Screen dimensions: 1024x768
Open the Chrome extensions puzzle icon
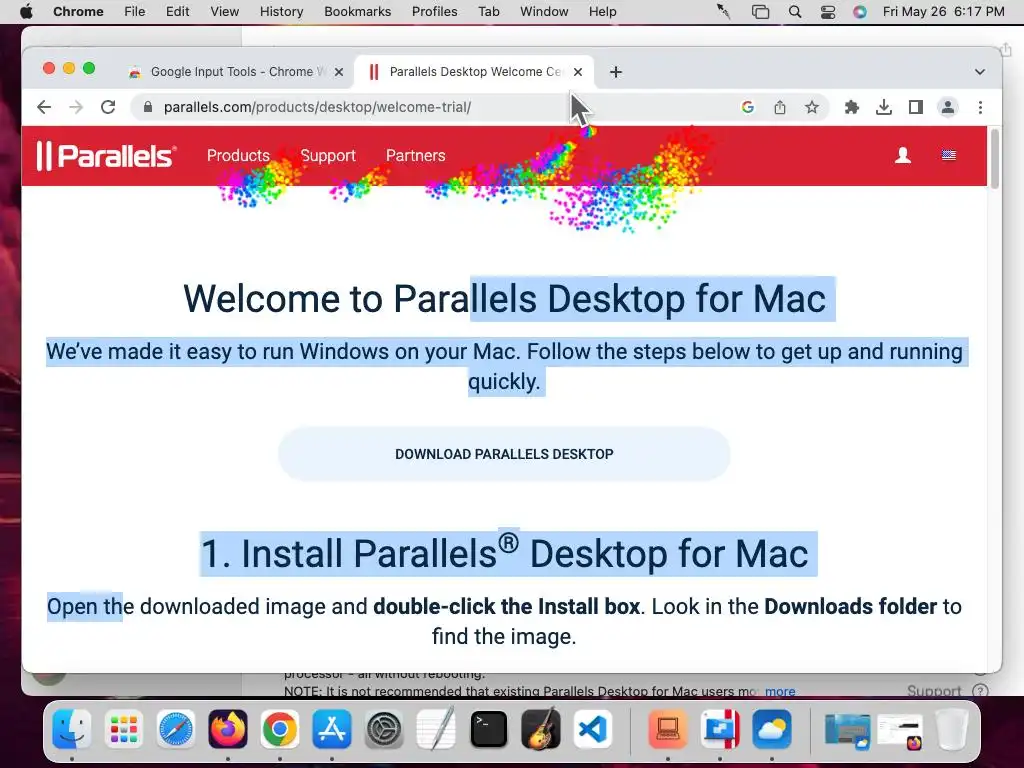click(x=852, y=107)
